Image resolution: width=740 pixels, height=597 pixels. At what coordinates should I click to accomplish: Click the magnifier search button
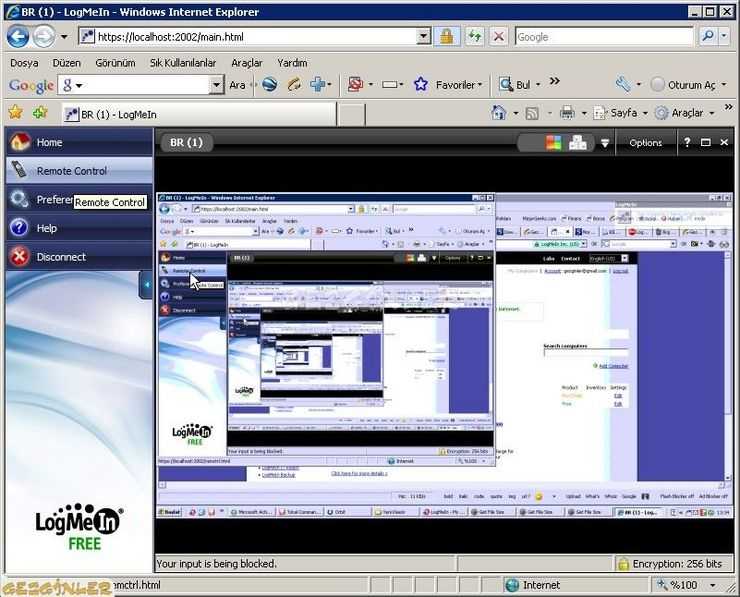707,36
